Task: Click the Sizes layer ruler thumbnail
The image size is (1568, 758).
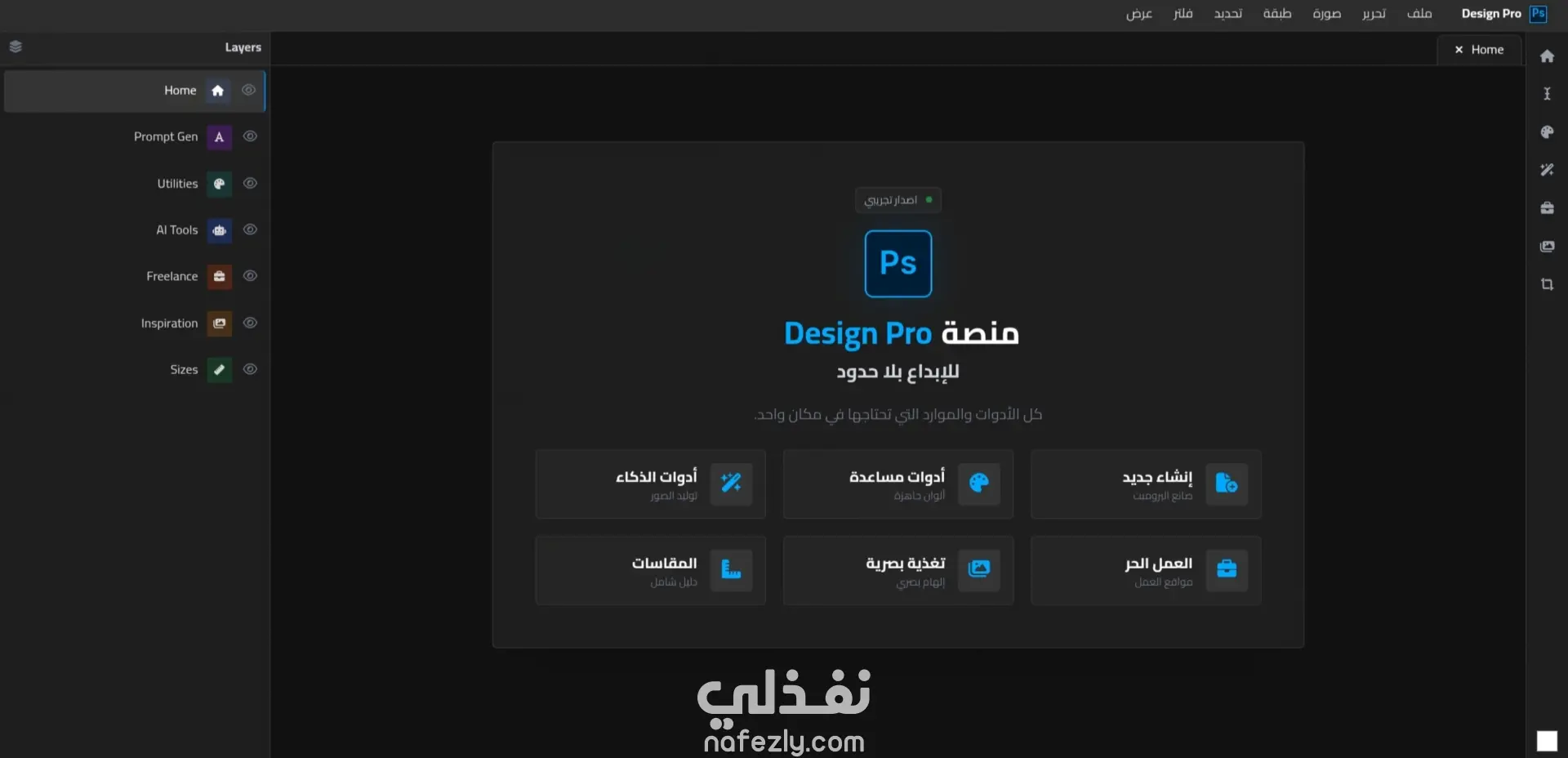Action: (x=219, y=370)
